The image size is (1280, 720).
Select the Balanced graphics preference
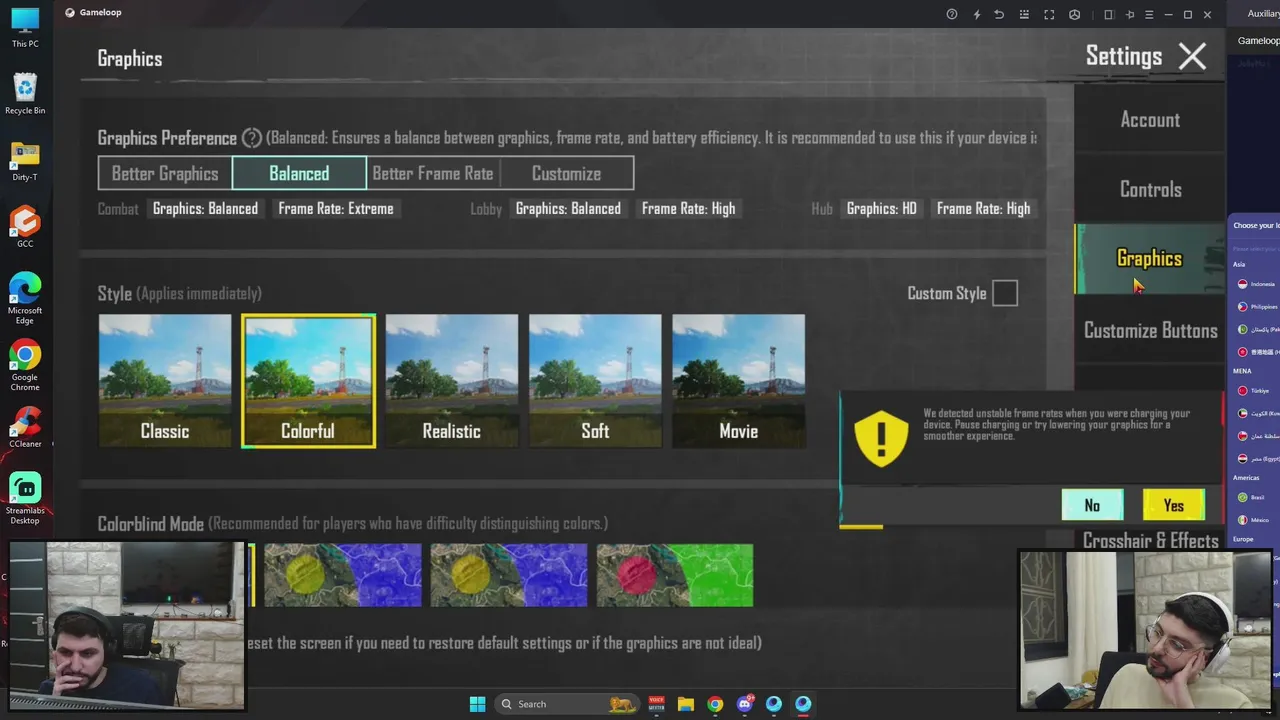[299, 173]
